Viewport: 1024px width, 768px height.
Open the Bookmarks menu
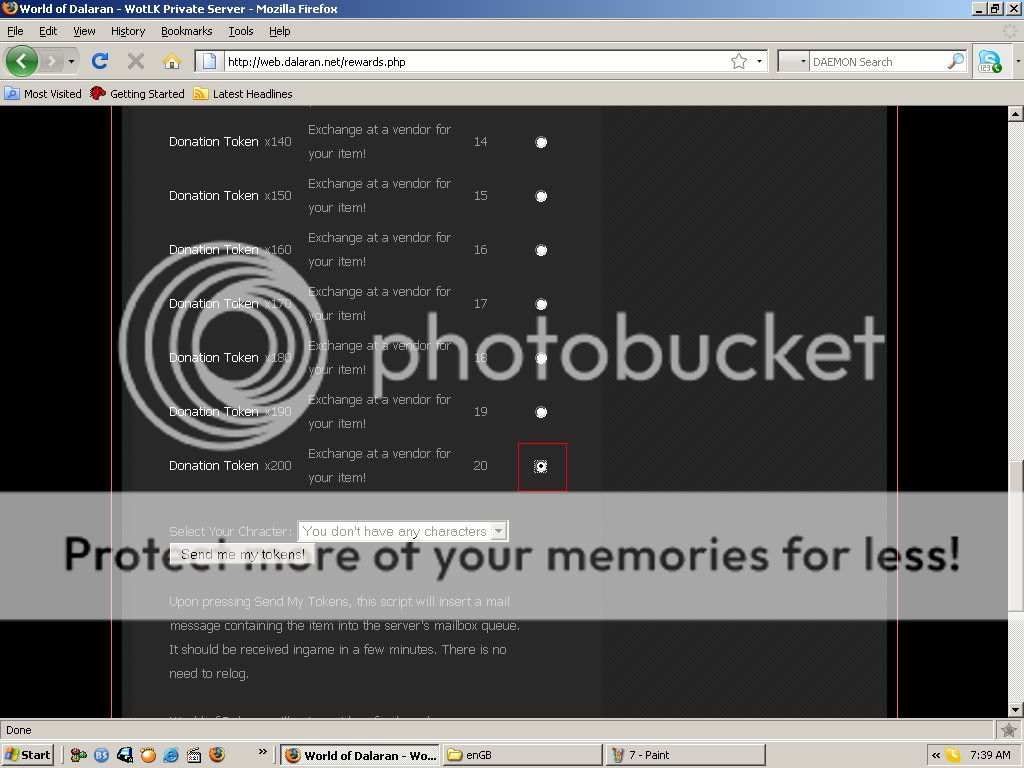click(x=186, y=31)
